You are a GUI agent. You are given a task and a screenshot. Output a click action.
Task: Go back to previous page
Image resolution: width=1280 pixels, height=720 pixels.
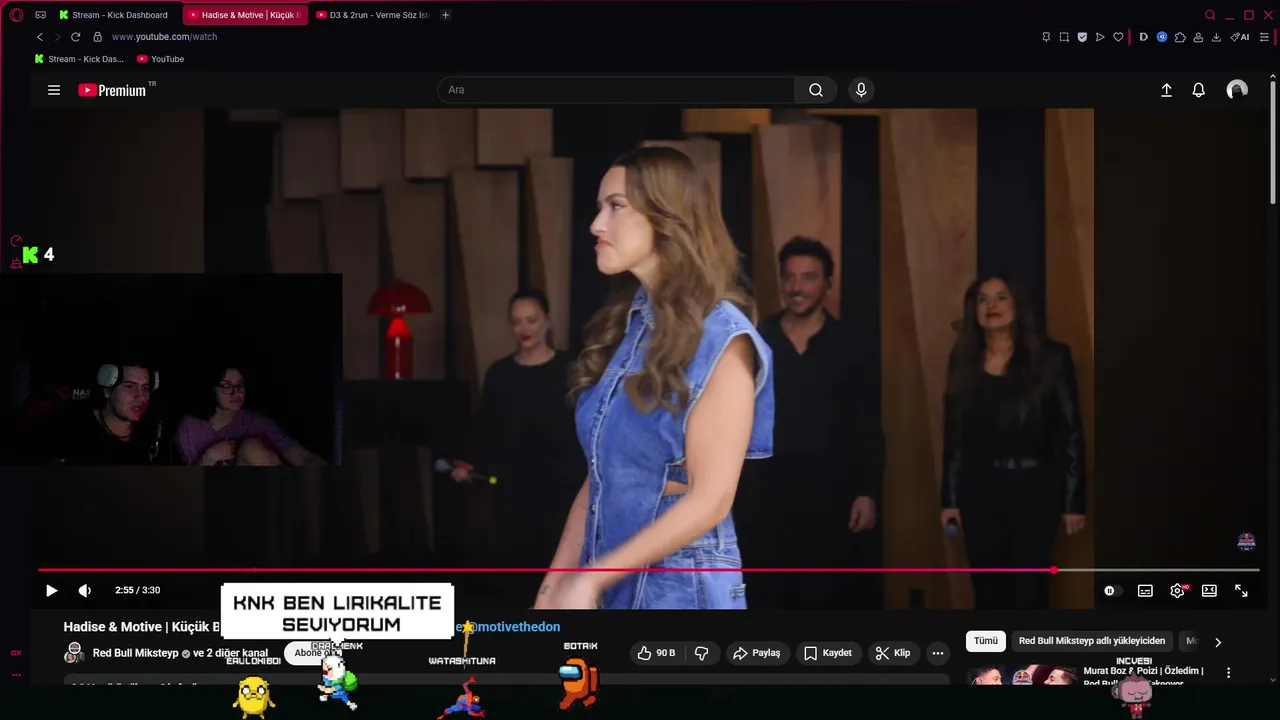point(40,37)
